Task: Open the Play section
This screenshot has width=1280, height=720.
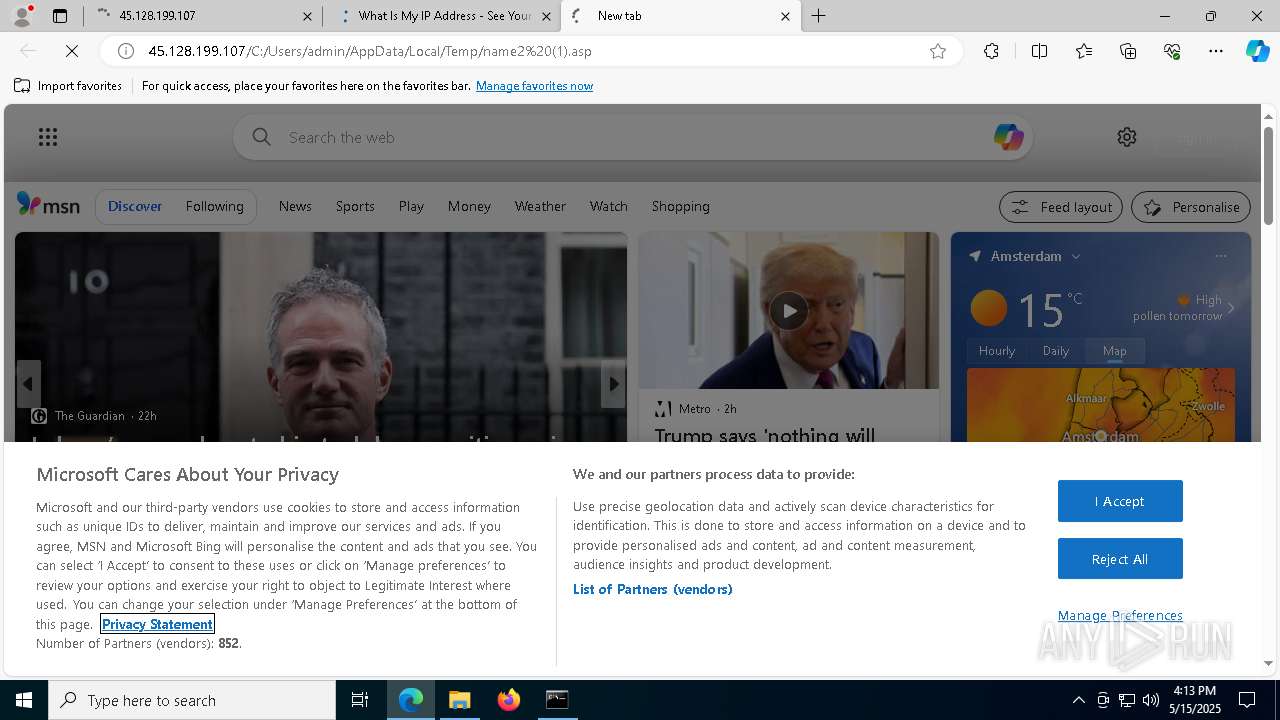Action: coord(411,206)
